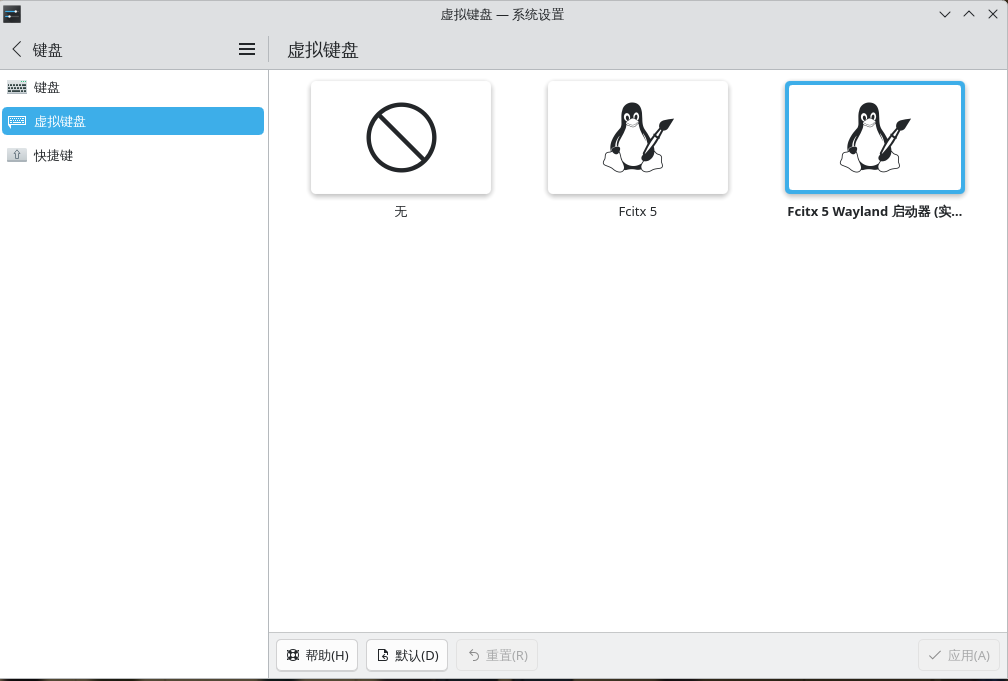Click the 默认(D) defaults button

coord(407,655)
